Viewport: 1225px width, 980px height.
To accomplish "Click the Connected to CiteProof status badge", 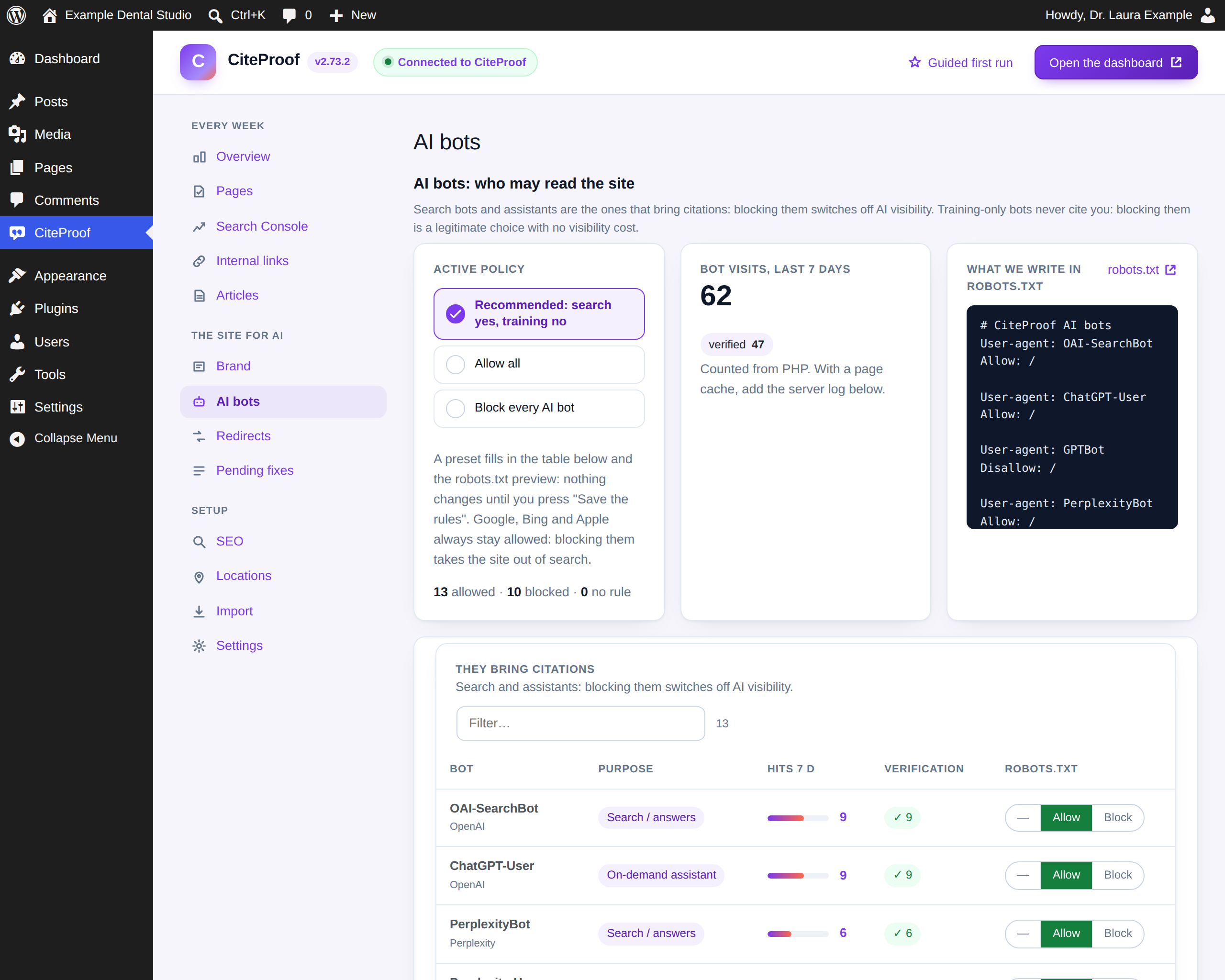I will [x=455, y=62].
